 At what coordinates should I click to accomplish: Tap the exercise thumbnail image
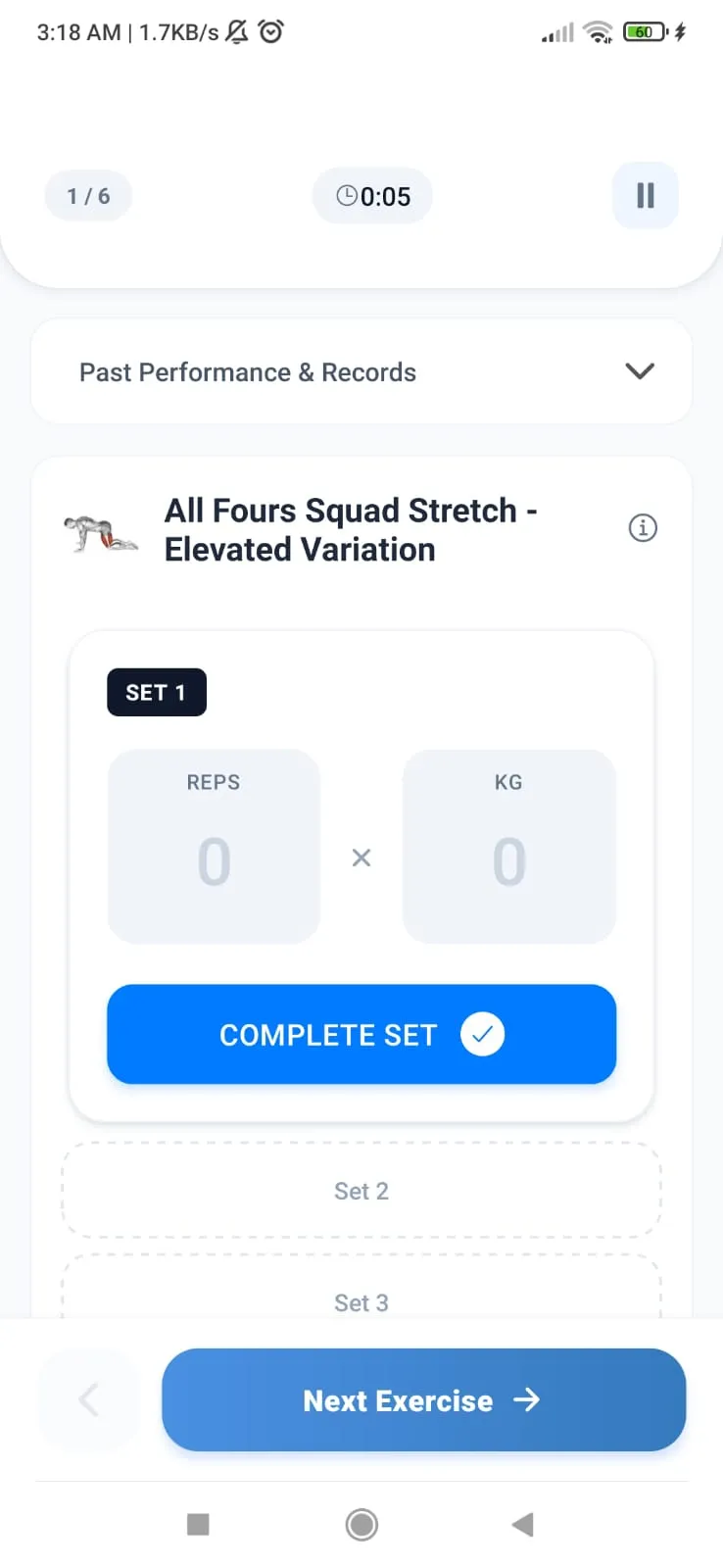(x=101, y=532)
